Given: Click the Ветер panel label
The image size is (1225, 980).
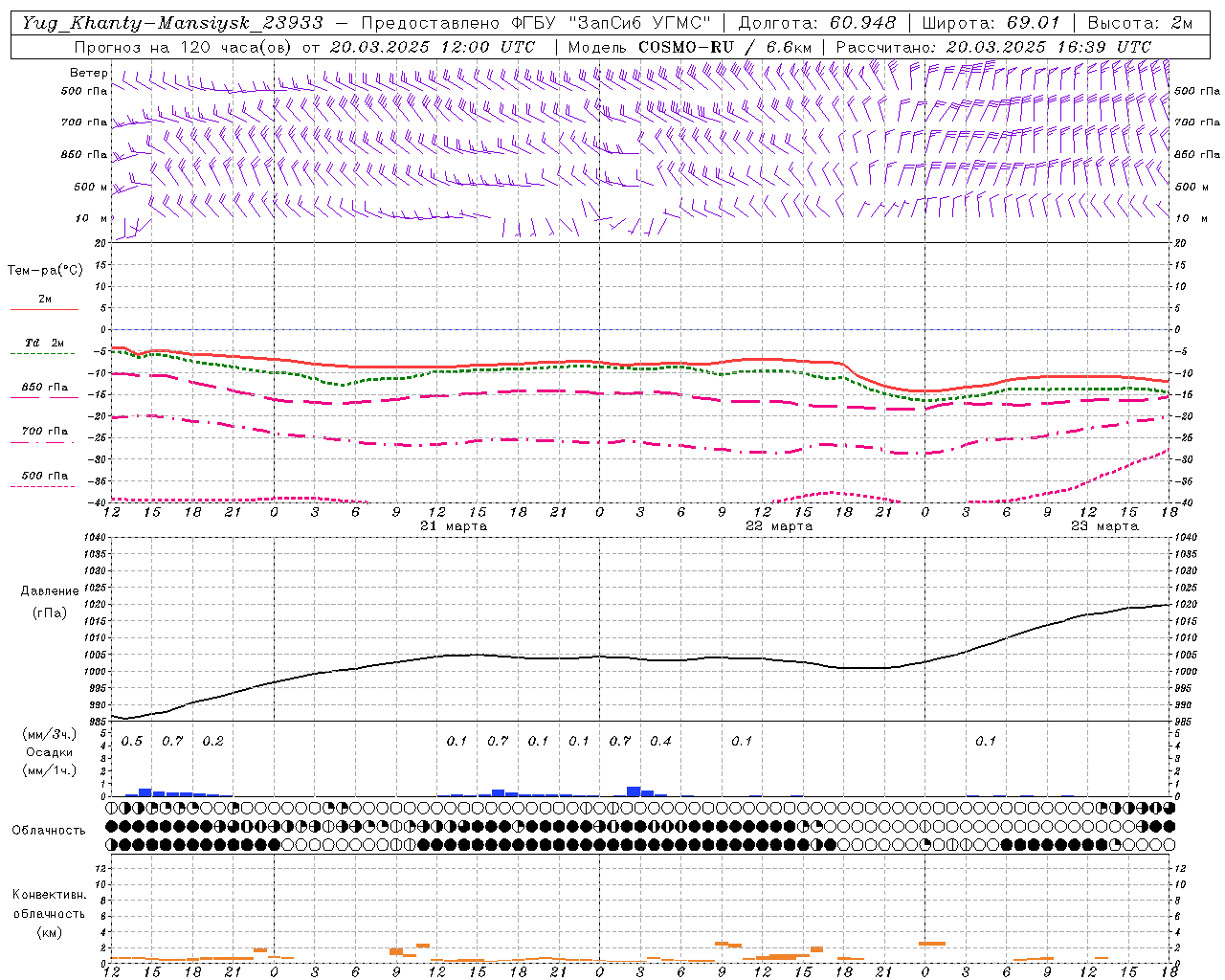Looking at the screenshot, I should click(x=89, y=73).
